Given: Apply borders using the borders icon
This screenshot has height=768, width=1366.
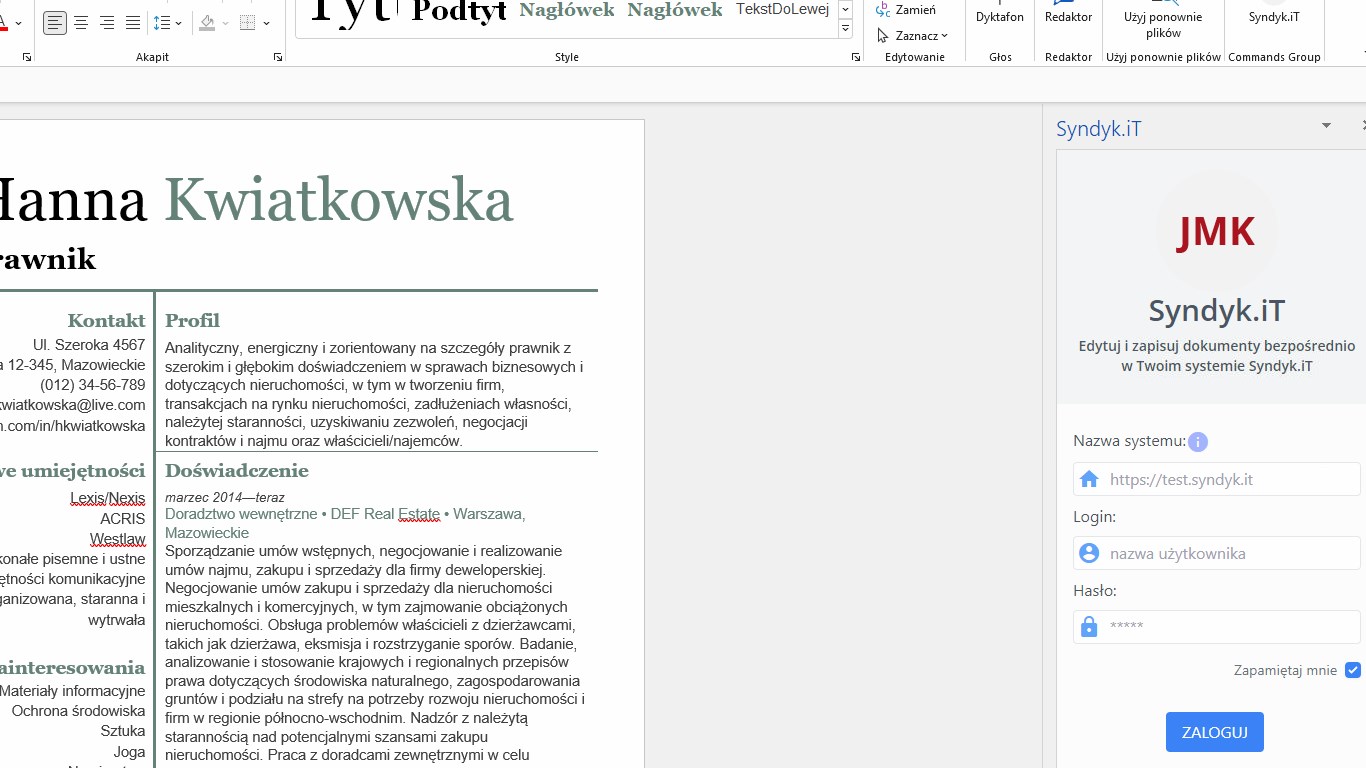Looking at the screenshot, I should pos(248,22).
